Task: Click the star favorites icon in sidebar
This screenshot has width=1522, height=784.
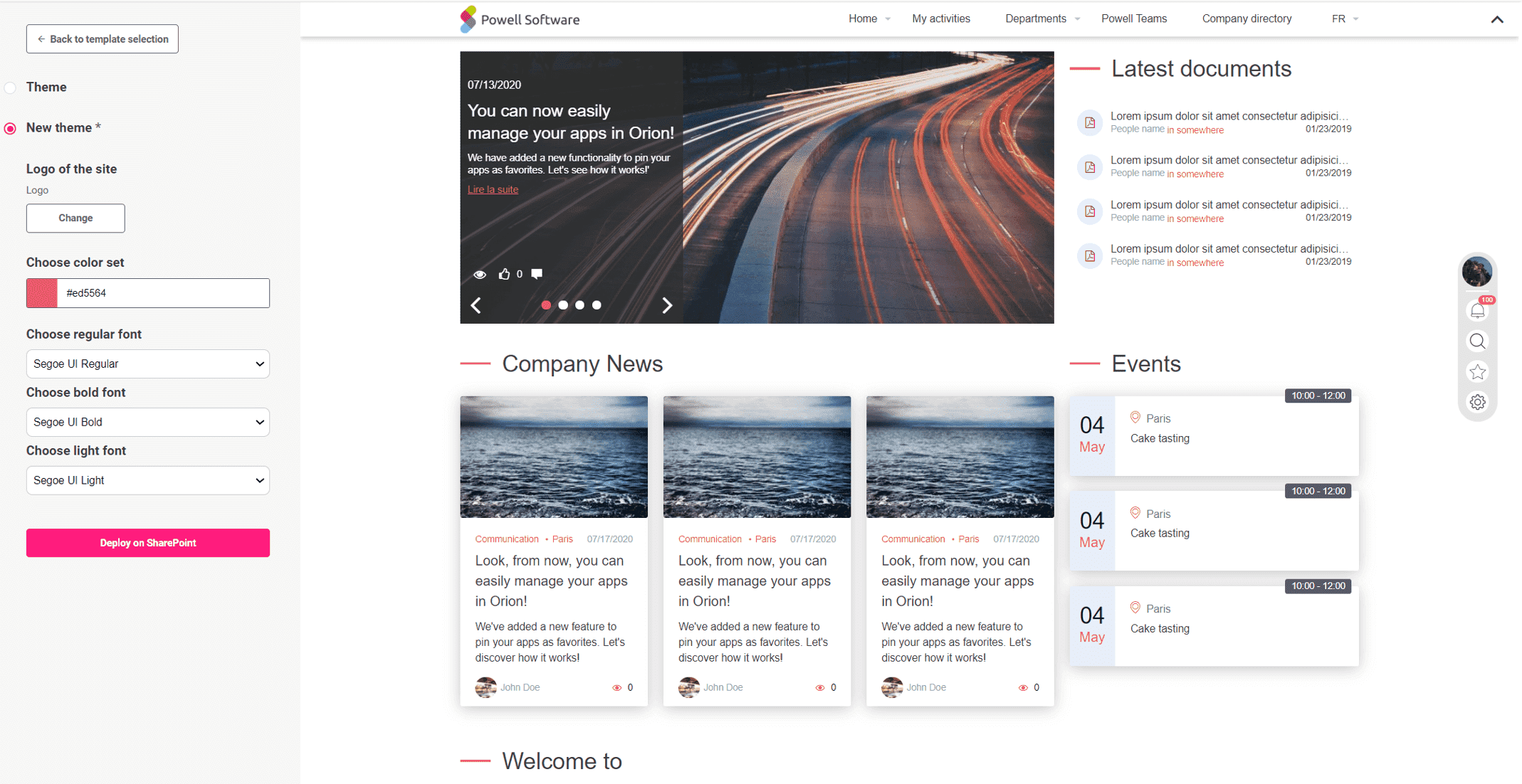Action: pyautogui.click(x=1477, y=371)
